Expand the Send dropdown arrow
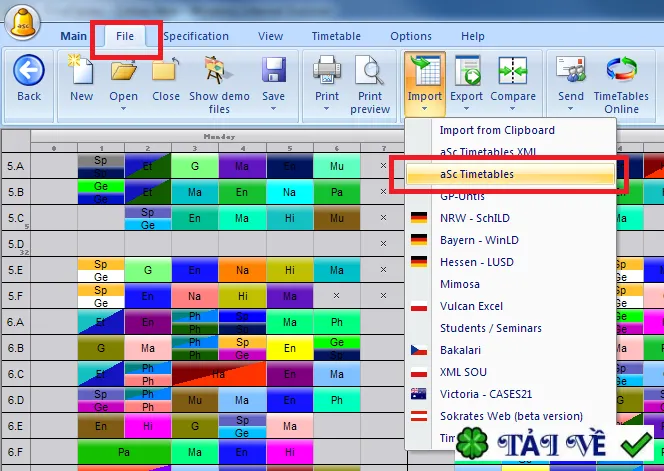The width and height of the screenshot is (664, 471). [x=570, y=109]
